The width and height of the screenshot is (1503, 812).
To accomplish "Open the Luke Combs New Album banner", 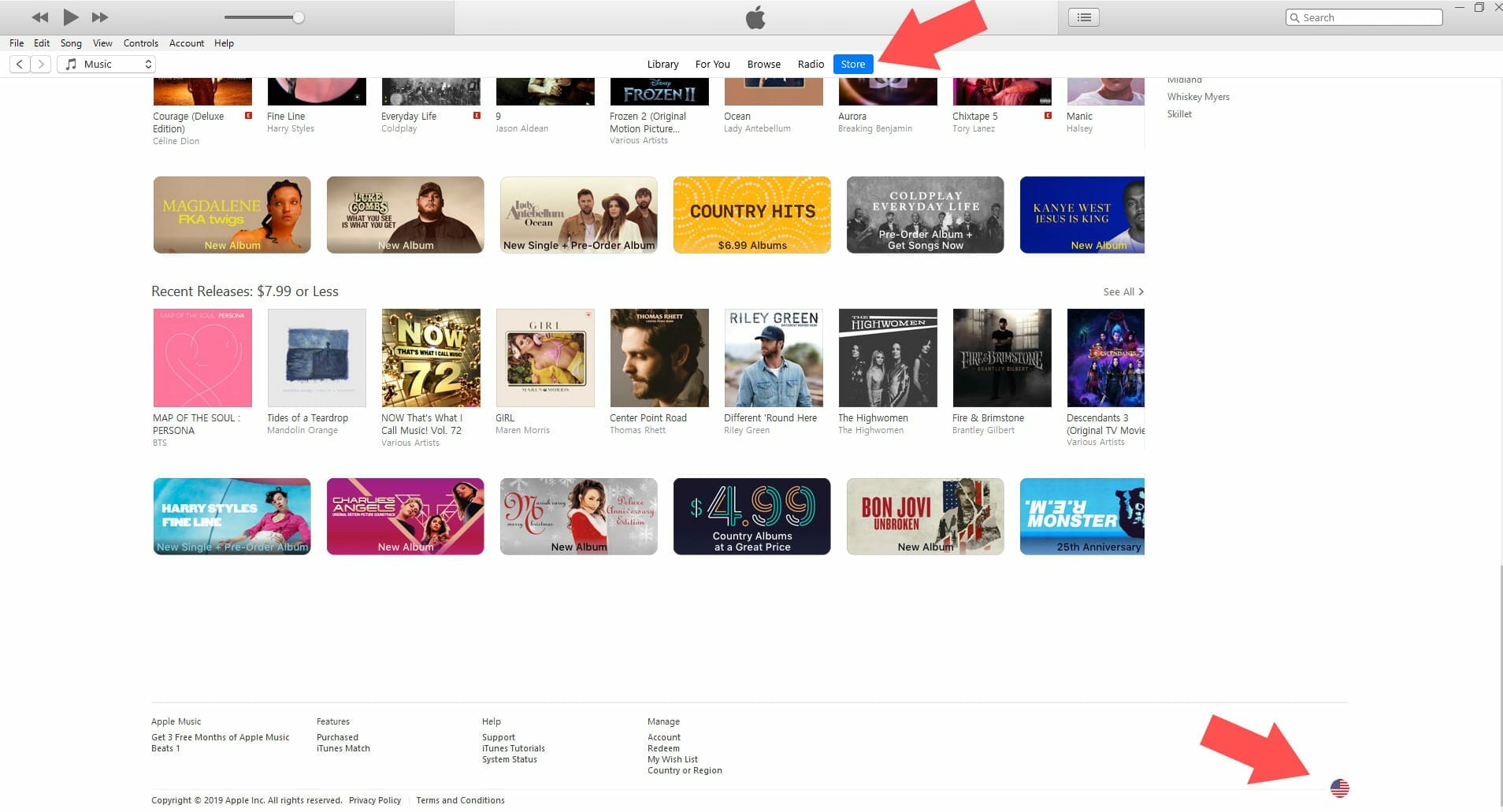I will [405, 215].
